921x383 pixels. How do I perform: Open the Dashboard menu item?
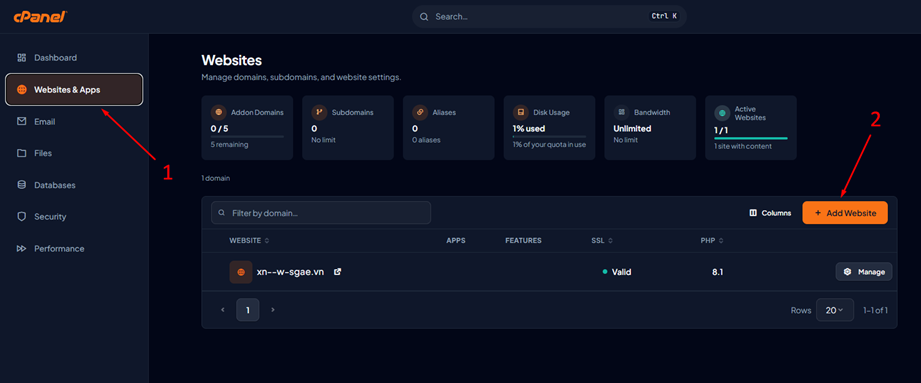74,58
